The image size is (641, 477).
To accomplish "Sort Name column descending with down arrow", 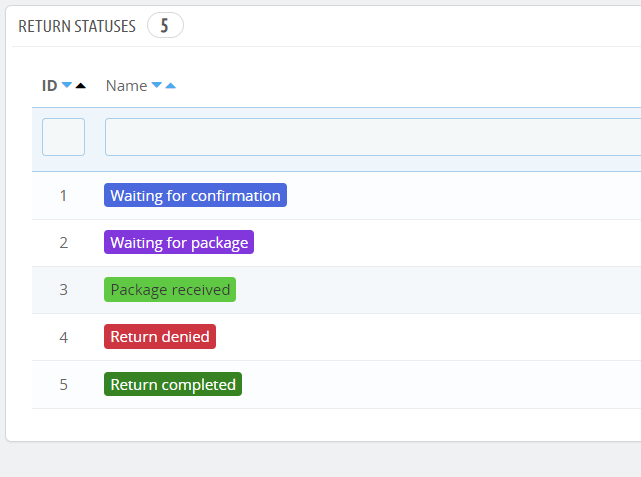I will pyautogui.click(x=156, y=86).
